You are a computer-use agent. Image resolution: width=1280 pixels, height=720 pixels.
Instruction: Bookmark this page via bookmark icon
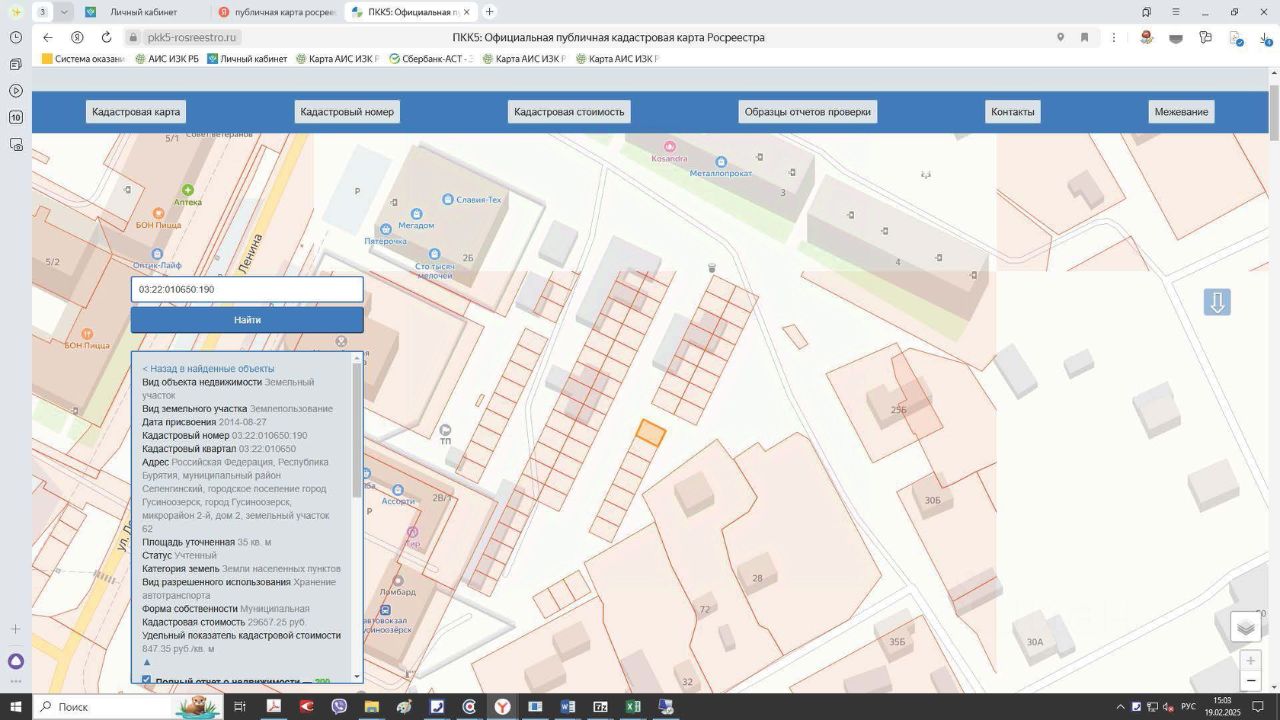point(1084,37)
